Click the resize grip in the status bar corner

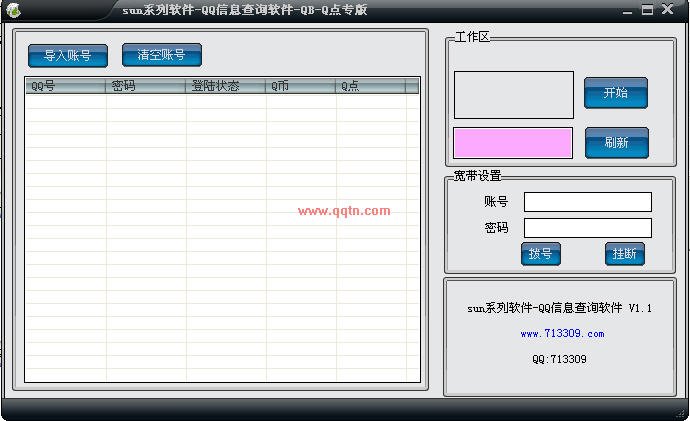point(680,413)
